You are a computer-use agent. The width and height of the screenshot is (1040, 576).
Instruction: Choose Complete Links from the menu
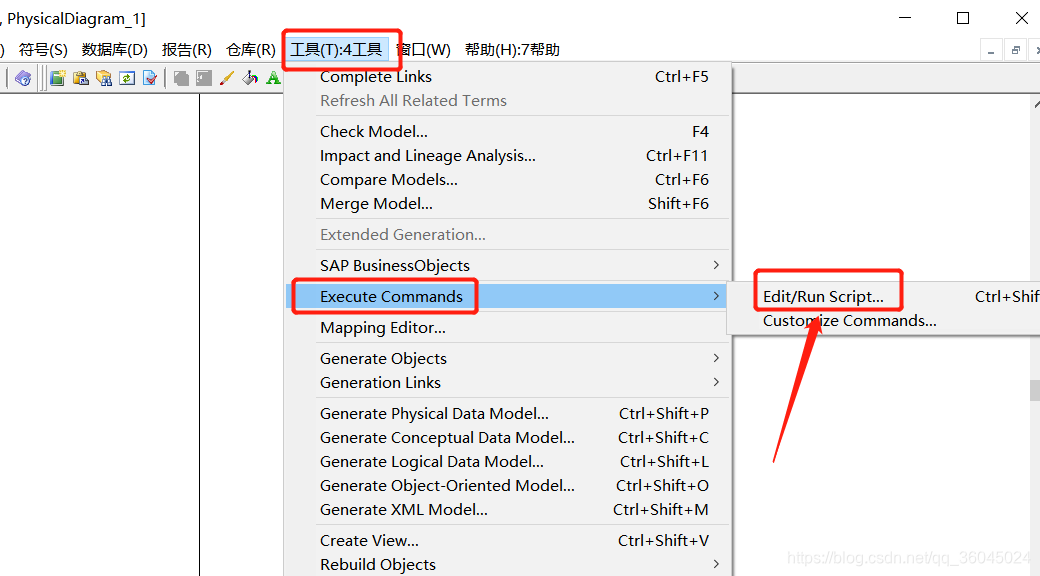tap(508, 77)
